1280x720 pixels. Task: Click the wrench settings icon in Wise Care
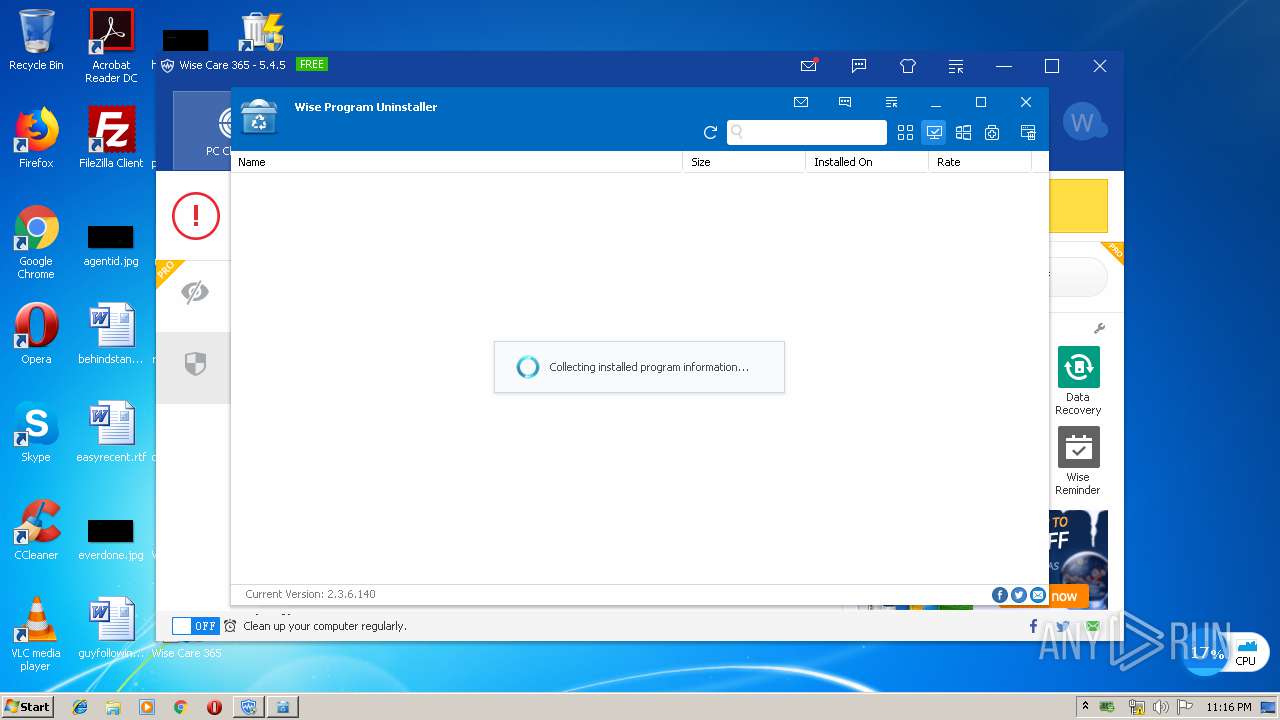tap(1099, 328)
